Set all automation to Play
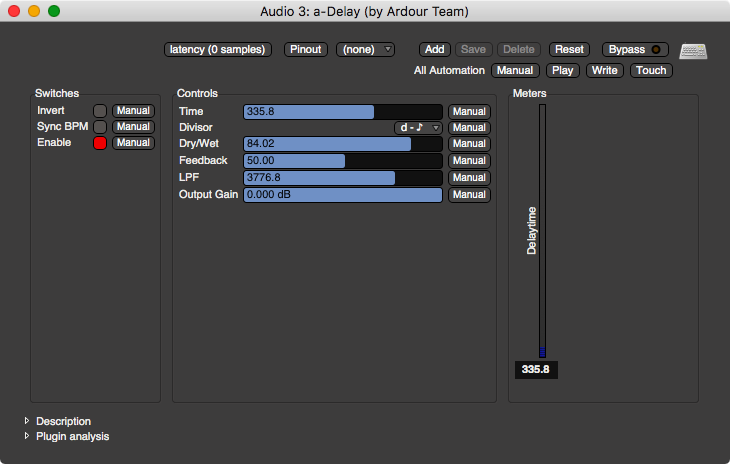730x464 pixels. (x=562, y=71)
